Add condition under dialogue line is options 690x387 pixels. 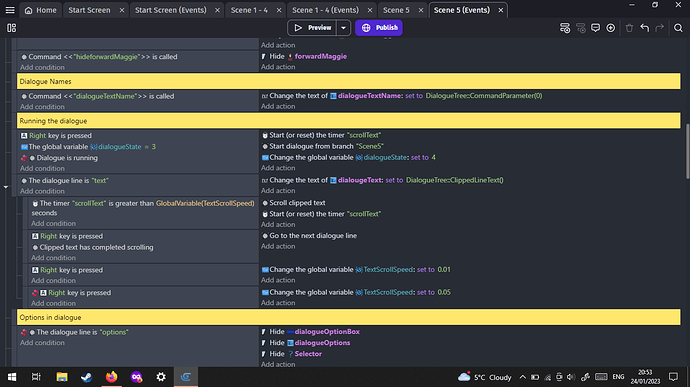coord(42,343)
